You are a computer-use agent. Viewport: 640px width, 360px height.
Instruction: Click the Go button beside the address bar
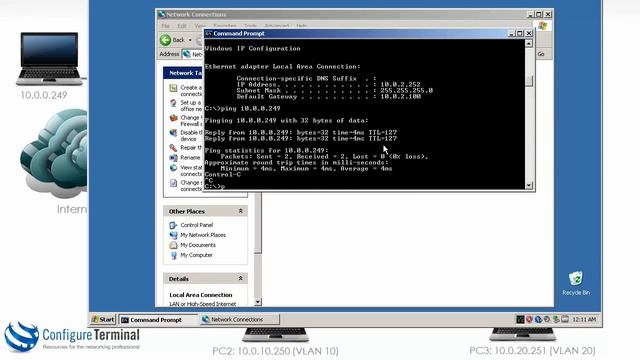541,54
